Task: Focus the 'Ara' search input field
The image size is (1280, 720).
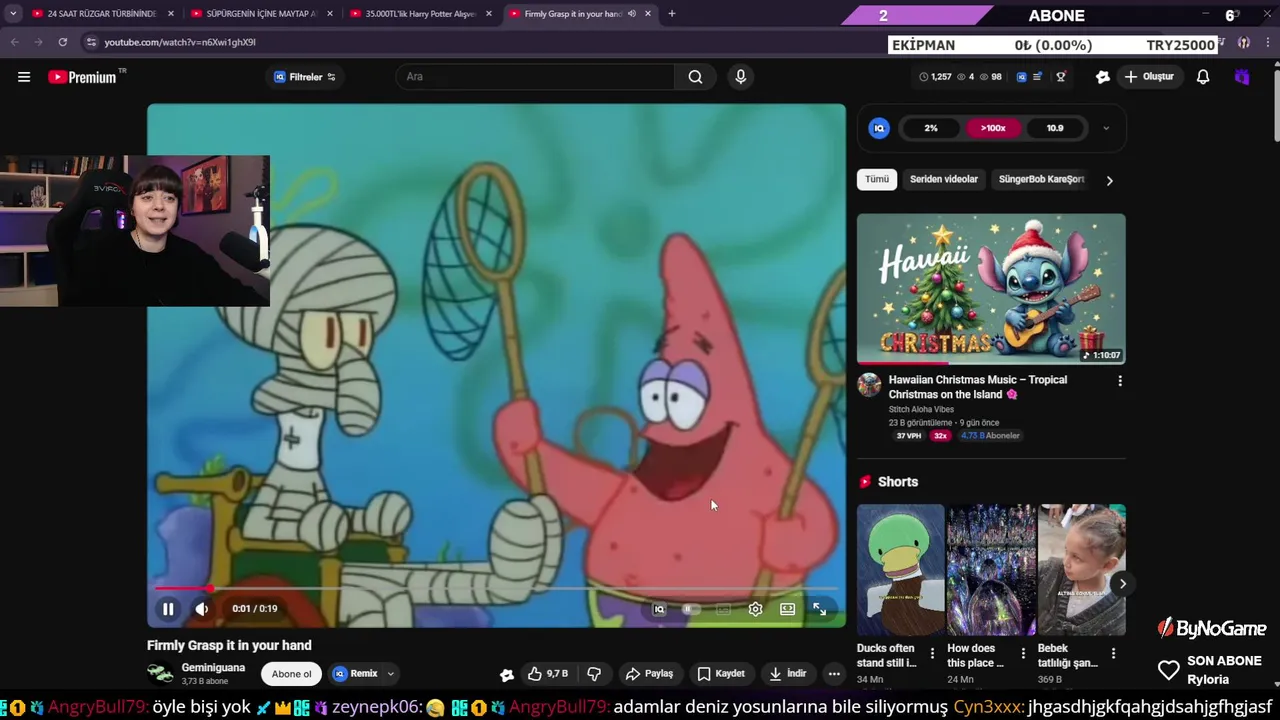Action: (535, 77)
